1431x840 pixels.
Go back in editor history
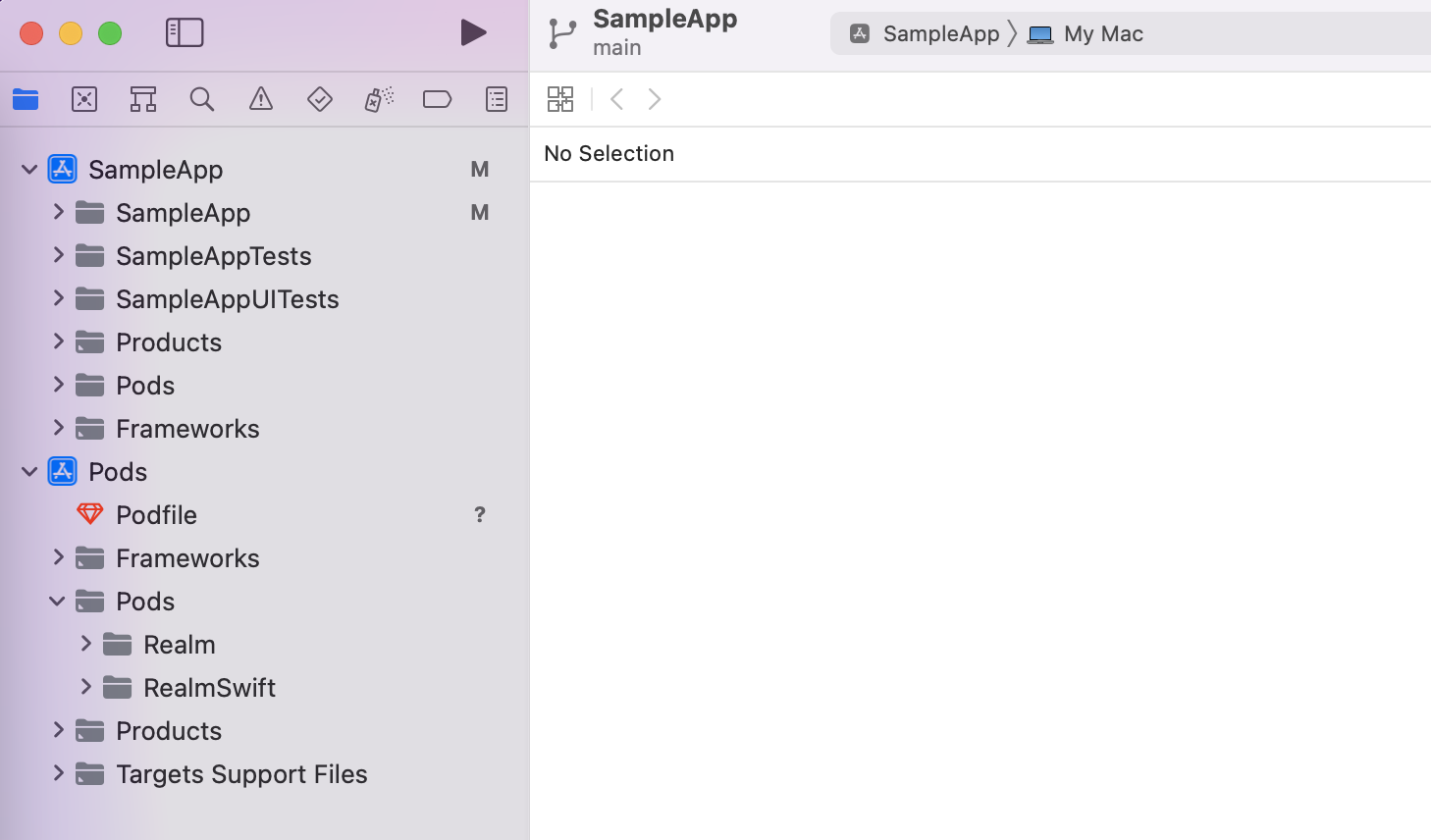pos(616,99)
